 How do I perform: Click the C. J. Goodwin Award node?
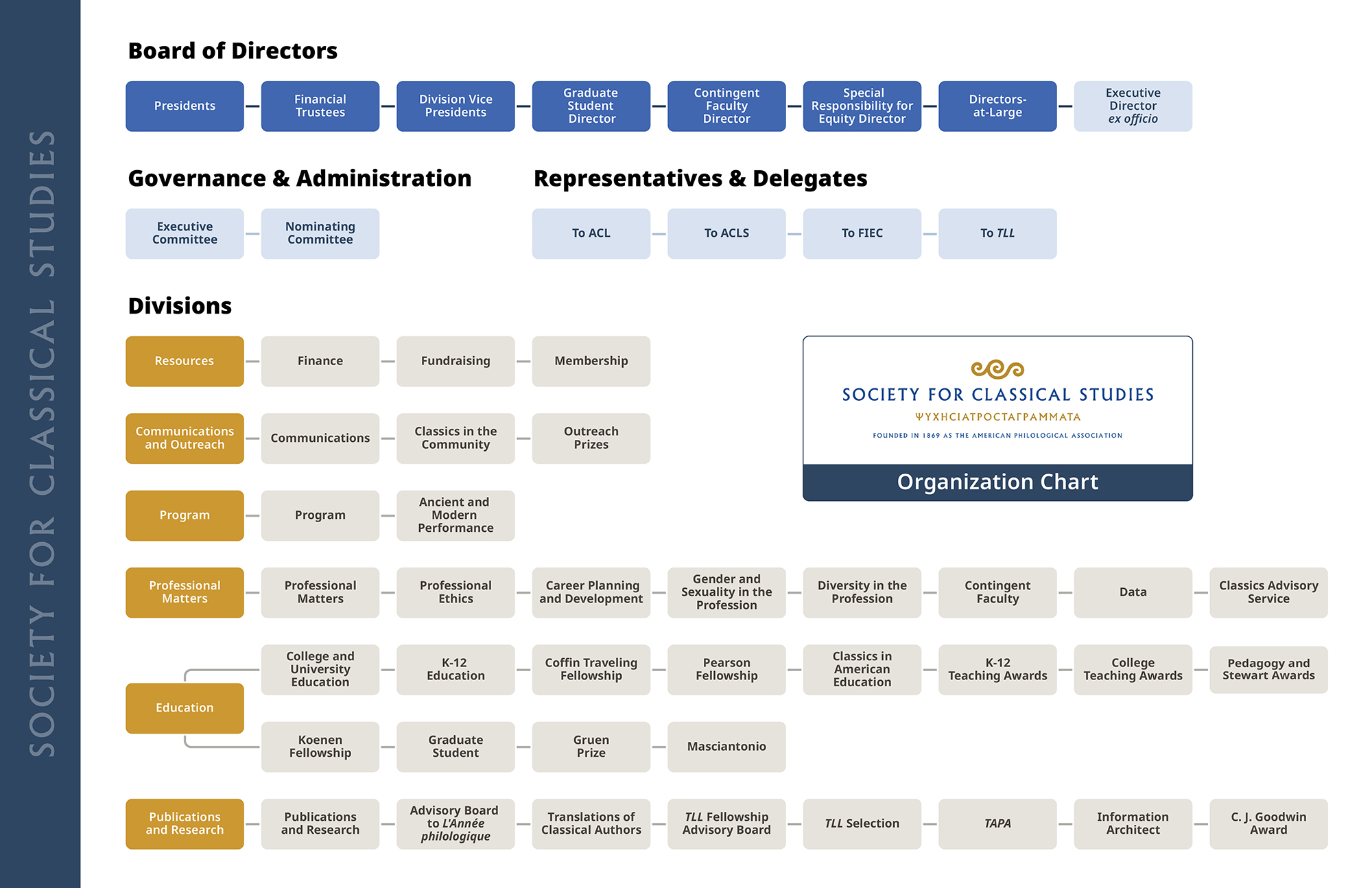point(1268,823)
